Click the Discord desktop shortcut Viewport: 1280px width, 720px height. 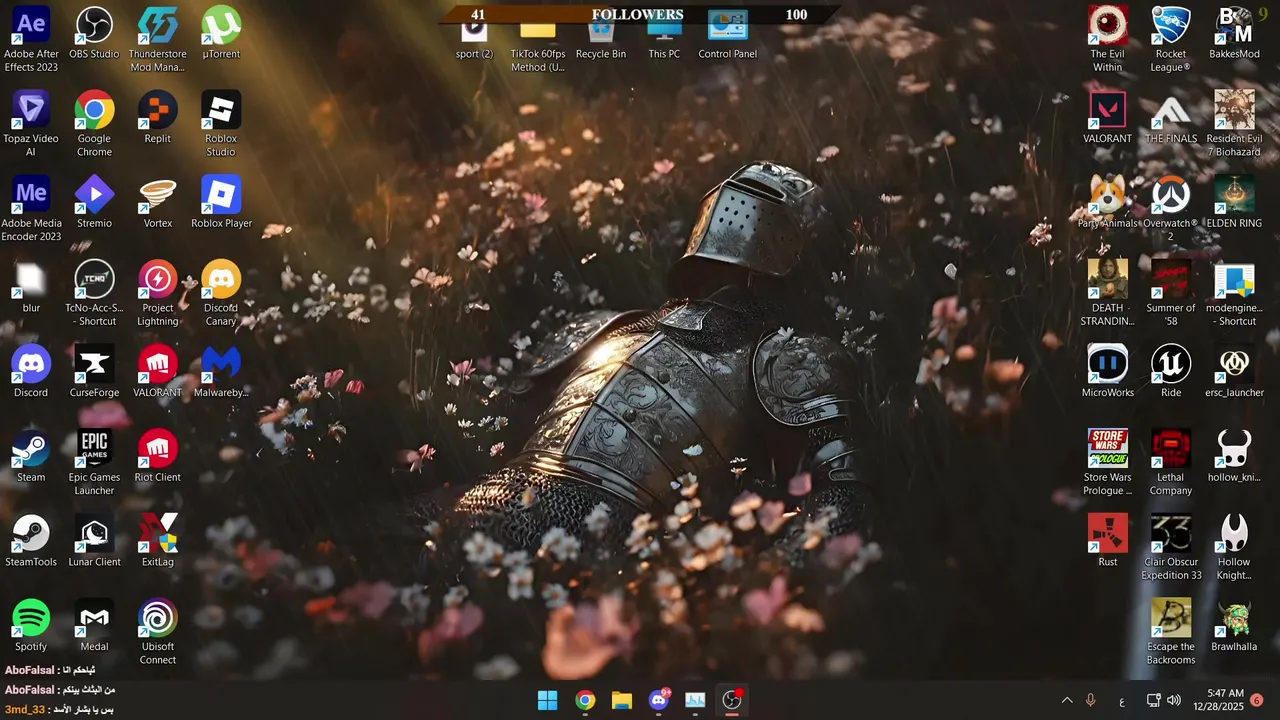point(31,372)
